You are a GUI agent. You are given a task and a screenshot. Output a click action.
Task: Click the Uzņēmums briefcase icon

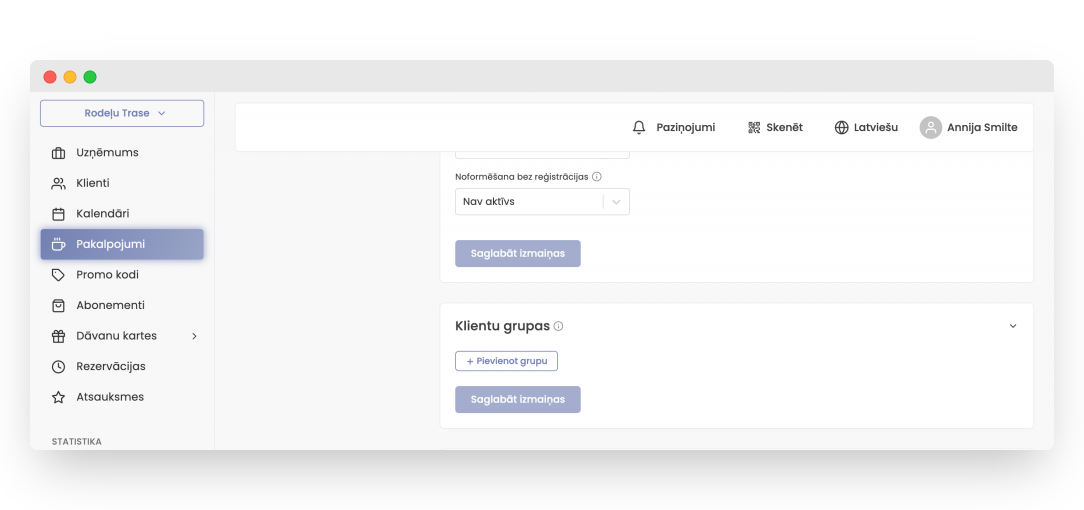(59, 153)
